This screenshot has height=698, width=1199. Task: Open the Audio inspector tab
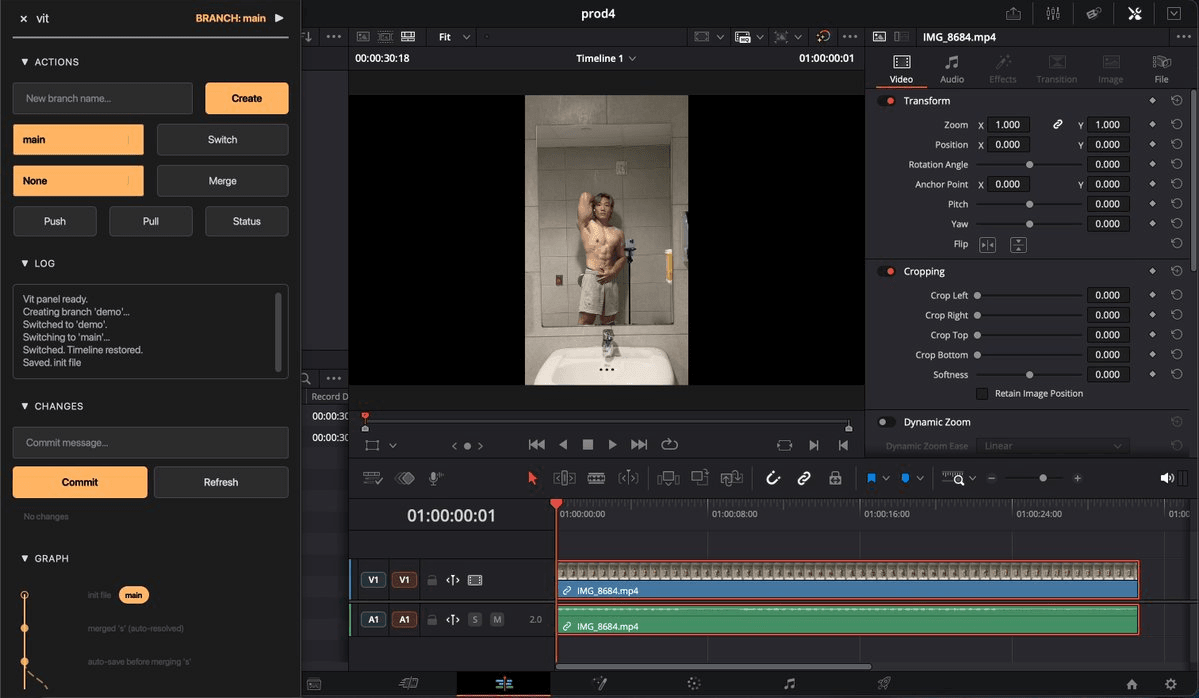[952, 69]
